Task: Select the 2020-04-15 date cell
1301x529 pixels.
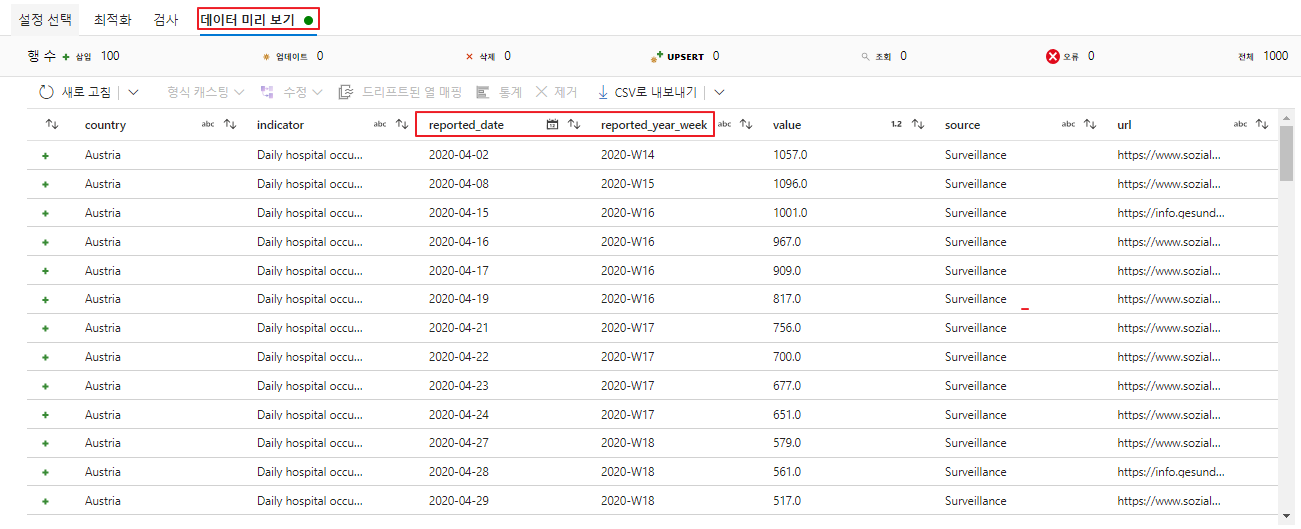Action: (459, 213)
